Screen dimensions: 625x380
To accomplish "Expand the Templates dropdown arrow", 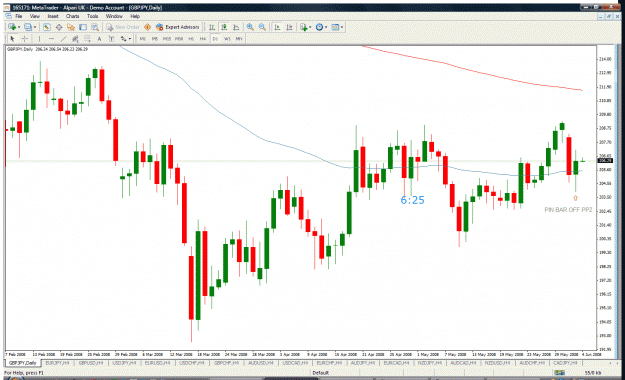I will (x=342, y=27).
